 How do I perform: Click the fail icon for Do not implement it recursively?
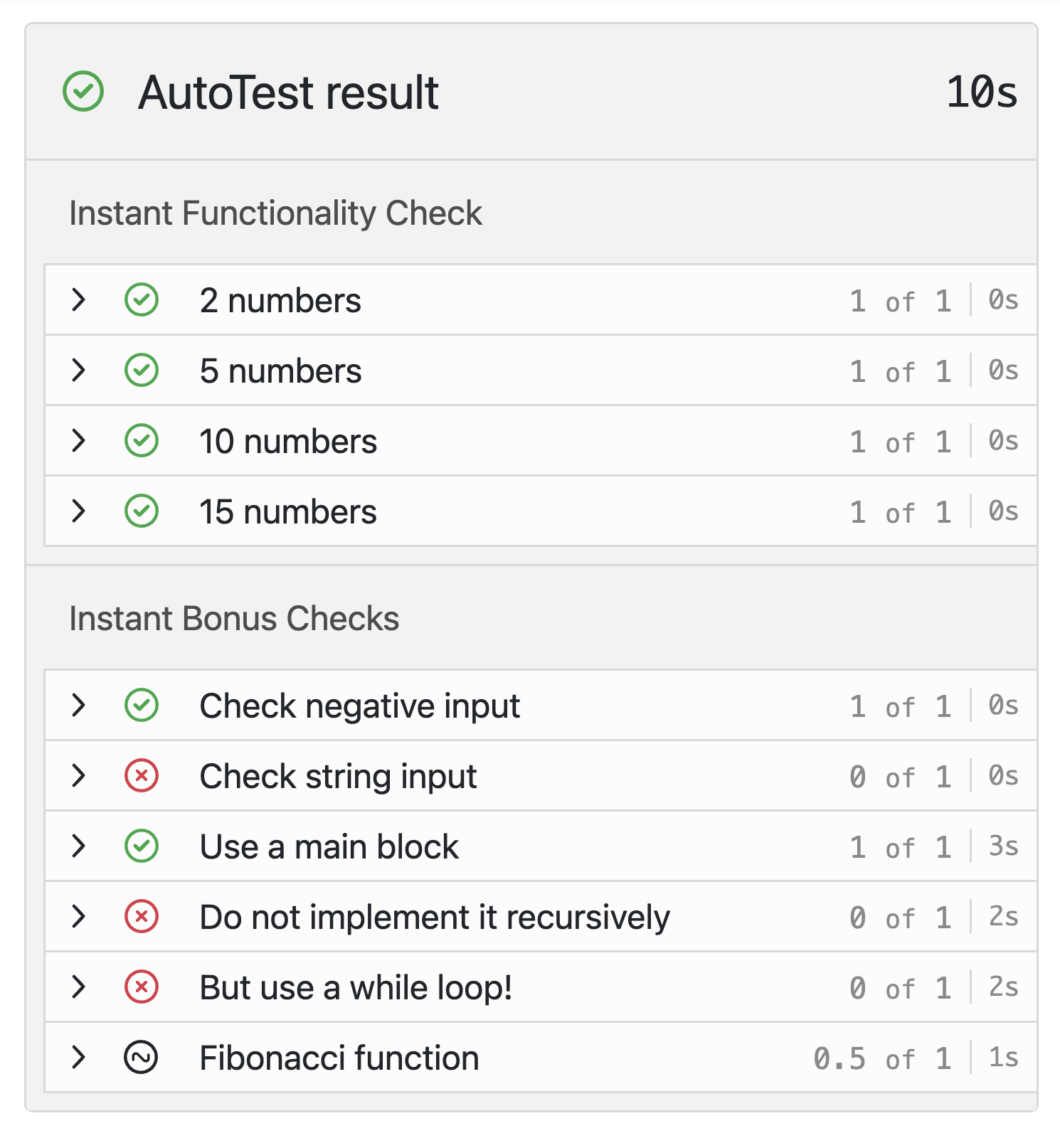point(142,917)
